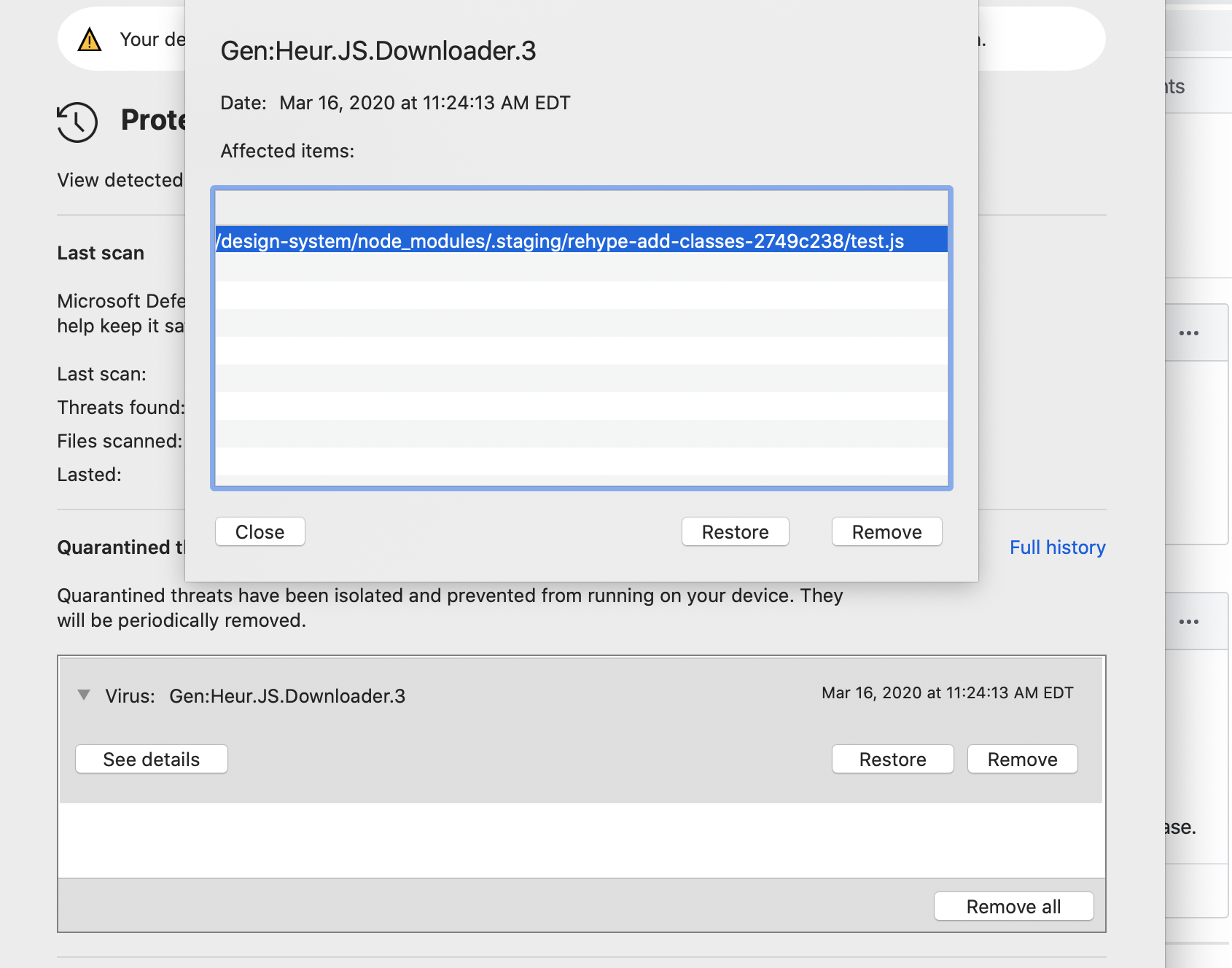This screenshot has height=968, width=1232.
Task: Click the dialog's Mar 16, 2020 date value
Action: coord(425,103)
